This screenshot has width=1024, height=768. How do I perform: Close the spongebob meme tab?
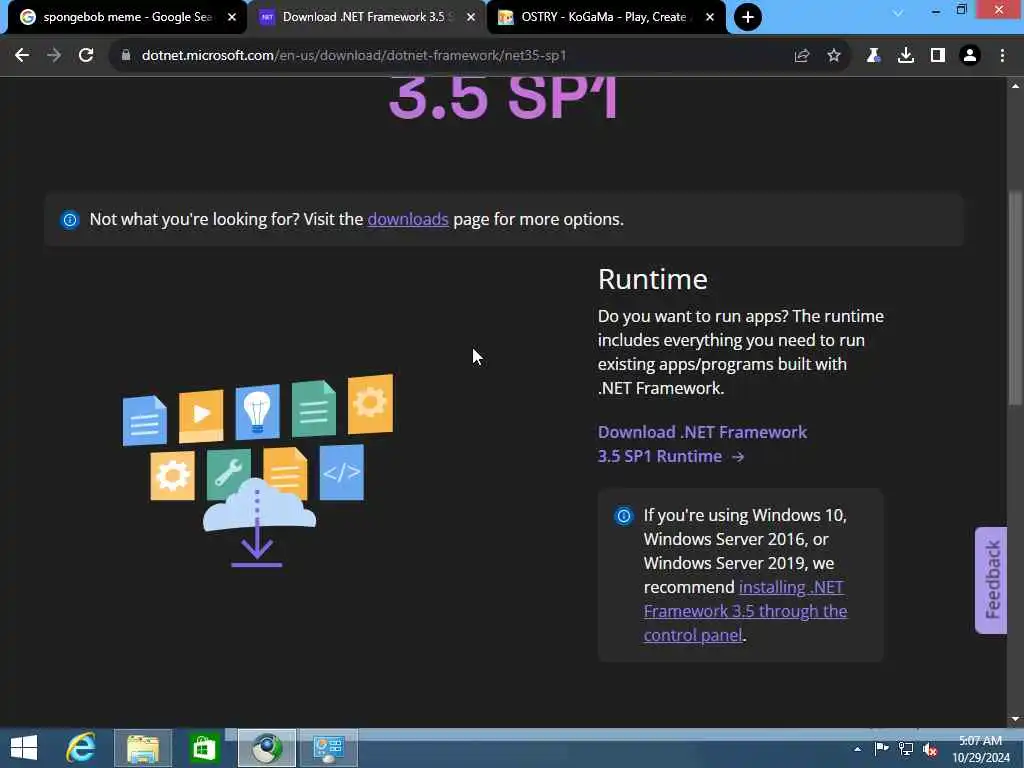(x=232, y=17)
